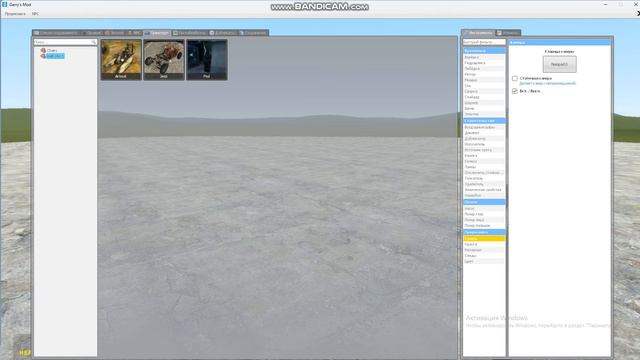Select the Гидравлика tool
Screen dimensions: 640x360
[x=484, y=63]
